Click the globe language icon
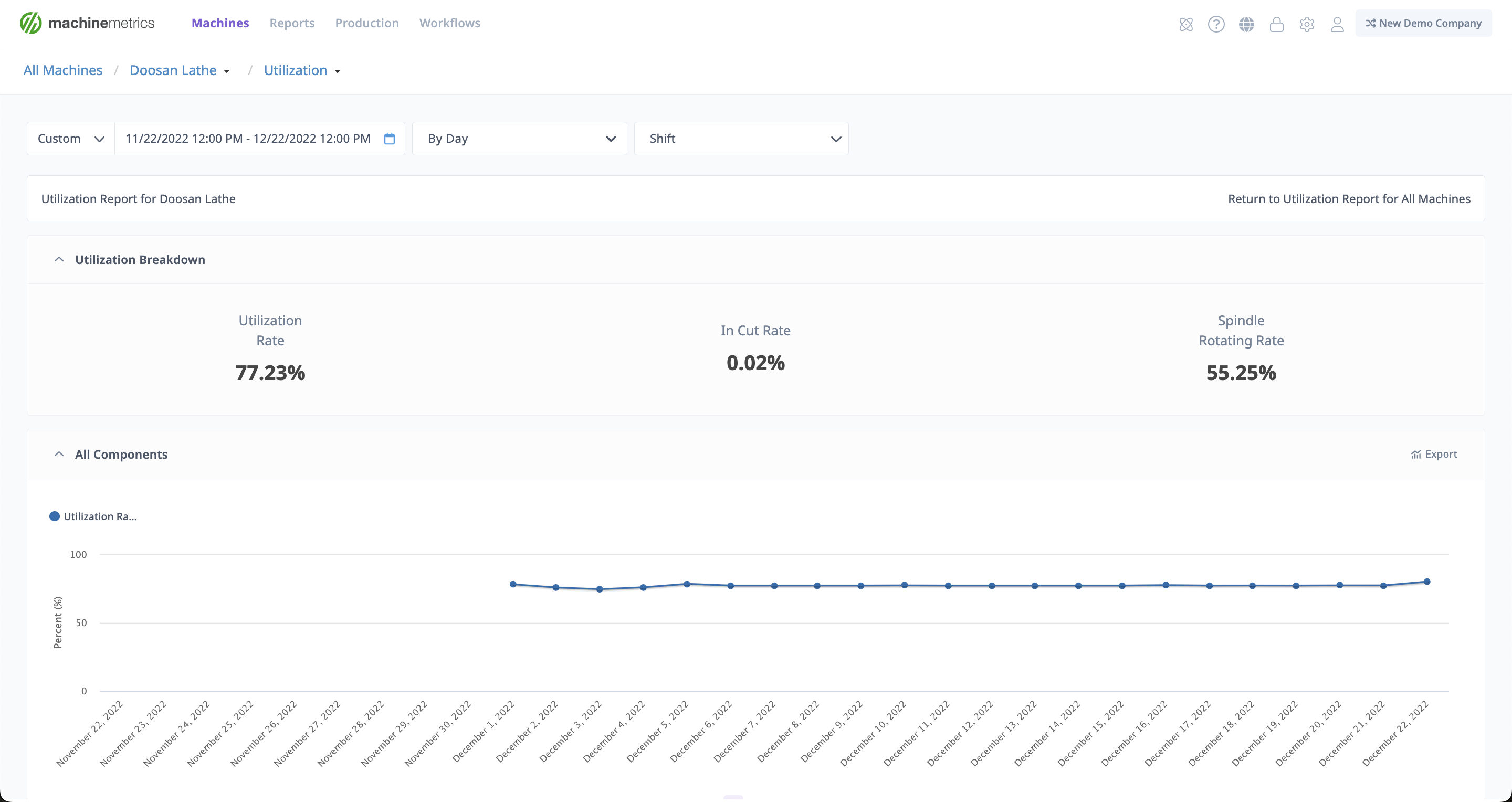Screen dimensions: 1512x802 (1246, 24)
